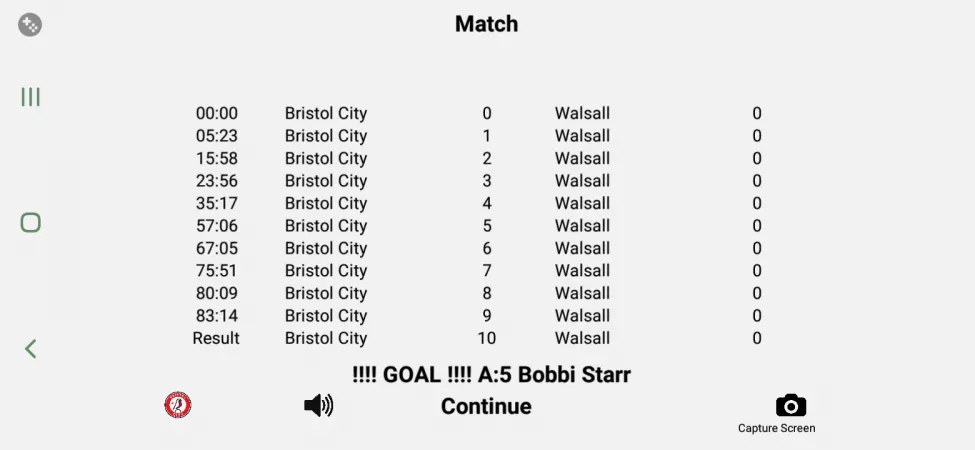Select the 83:14 goal time entry

217,316
